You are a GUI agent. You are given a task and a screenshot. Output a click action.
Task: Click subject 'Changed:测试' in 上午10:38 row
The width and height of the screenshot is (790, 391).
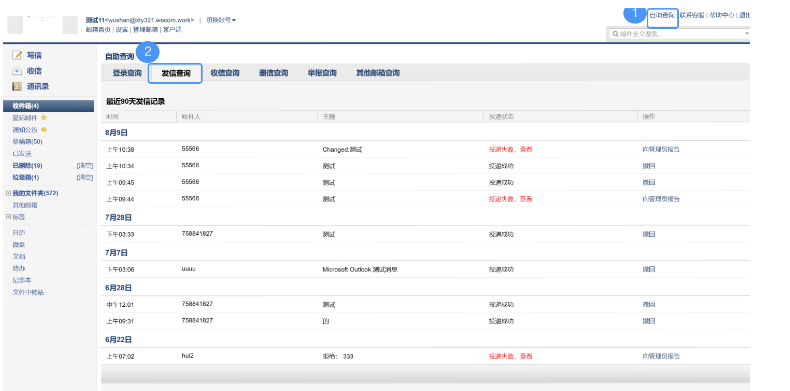[x=343, y=150]
